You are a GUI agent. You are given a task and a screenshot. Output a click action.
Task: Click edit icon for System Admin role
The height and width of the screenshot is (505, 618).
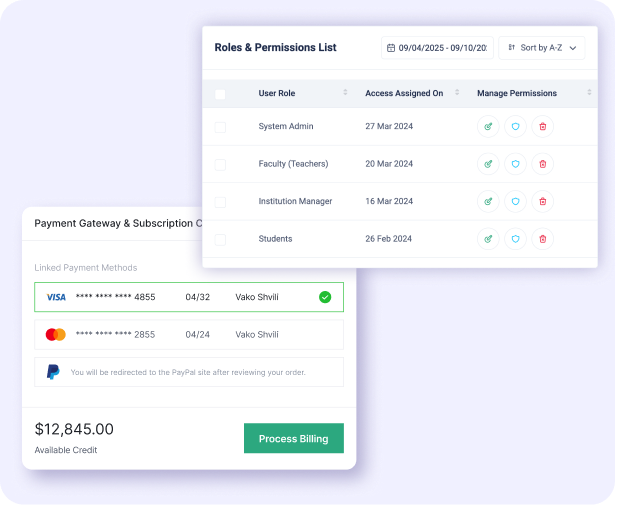[488, 126]
